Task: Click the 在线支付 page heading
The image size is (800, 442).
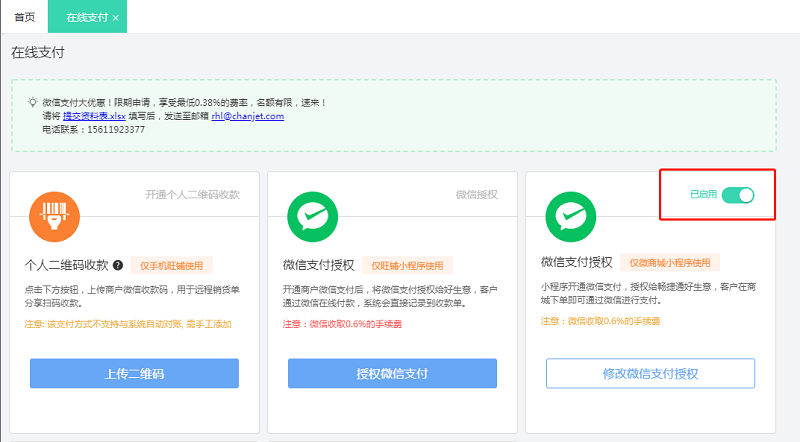Action: [38, 53]
